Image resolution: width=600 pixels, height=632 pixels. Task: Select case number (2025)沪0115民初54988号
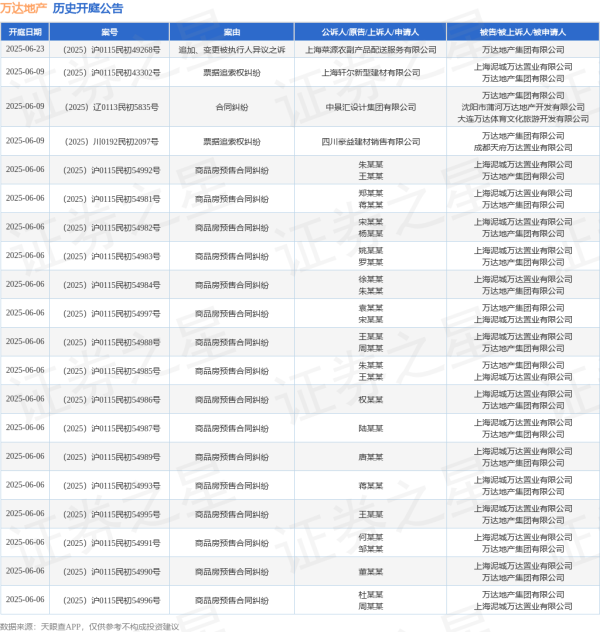[112, 343]
